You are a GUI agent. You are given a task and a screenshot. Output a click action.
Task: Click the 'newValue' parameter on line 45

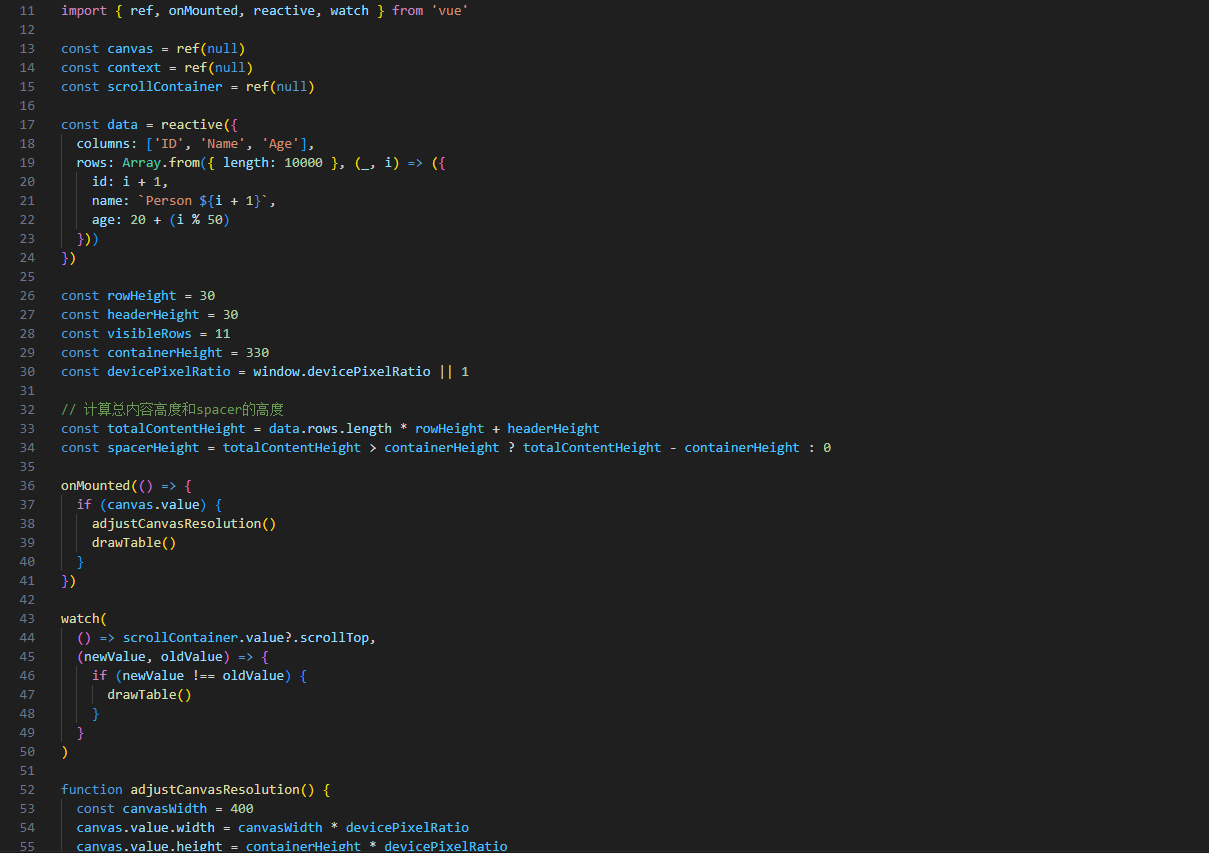coord(115,656)
